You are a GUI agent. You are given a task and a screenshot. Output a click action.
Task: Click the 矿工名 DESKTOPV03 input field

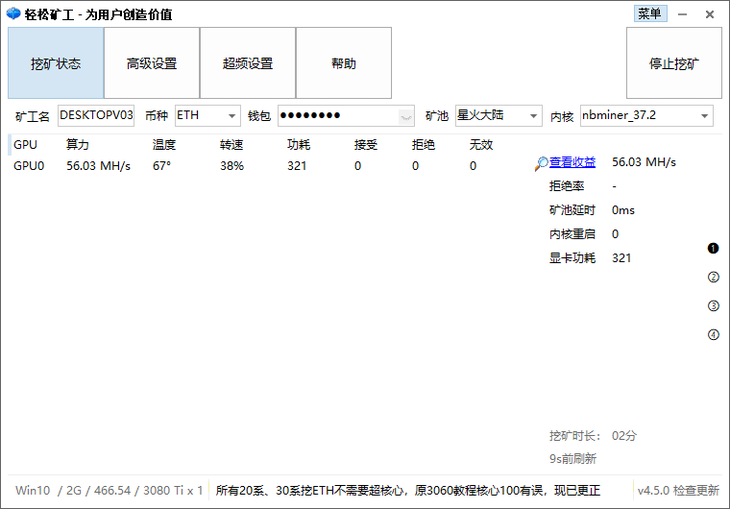pyautogui.click(x=96, y=116)
